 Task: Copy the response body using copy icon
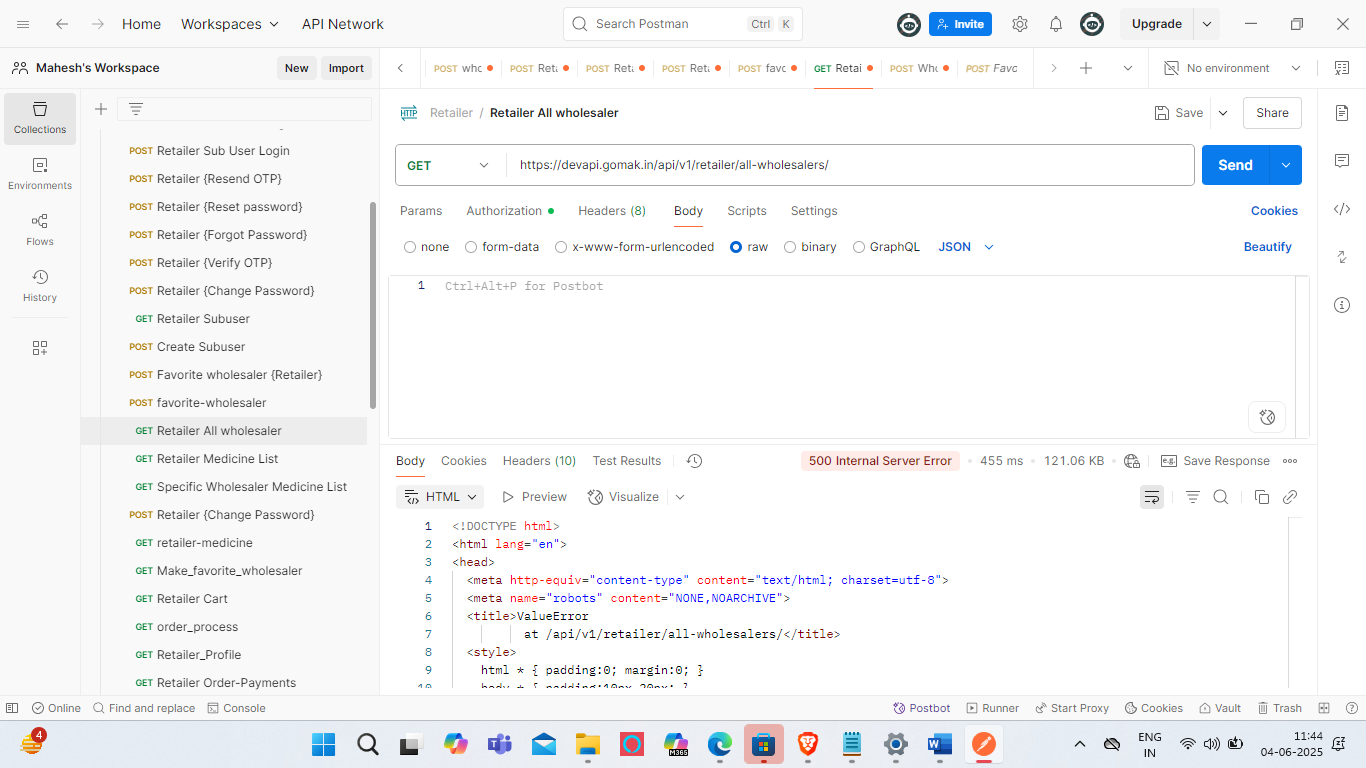[1261, 497]
